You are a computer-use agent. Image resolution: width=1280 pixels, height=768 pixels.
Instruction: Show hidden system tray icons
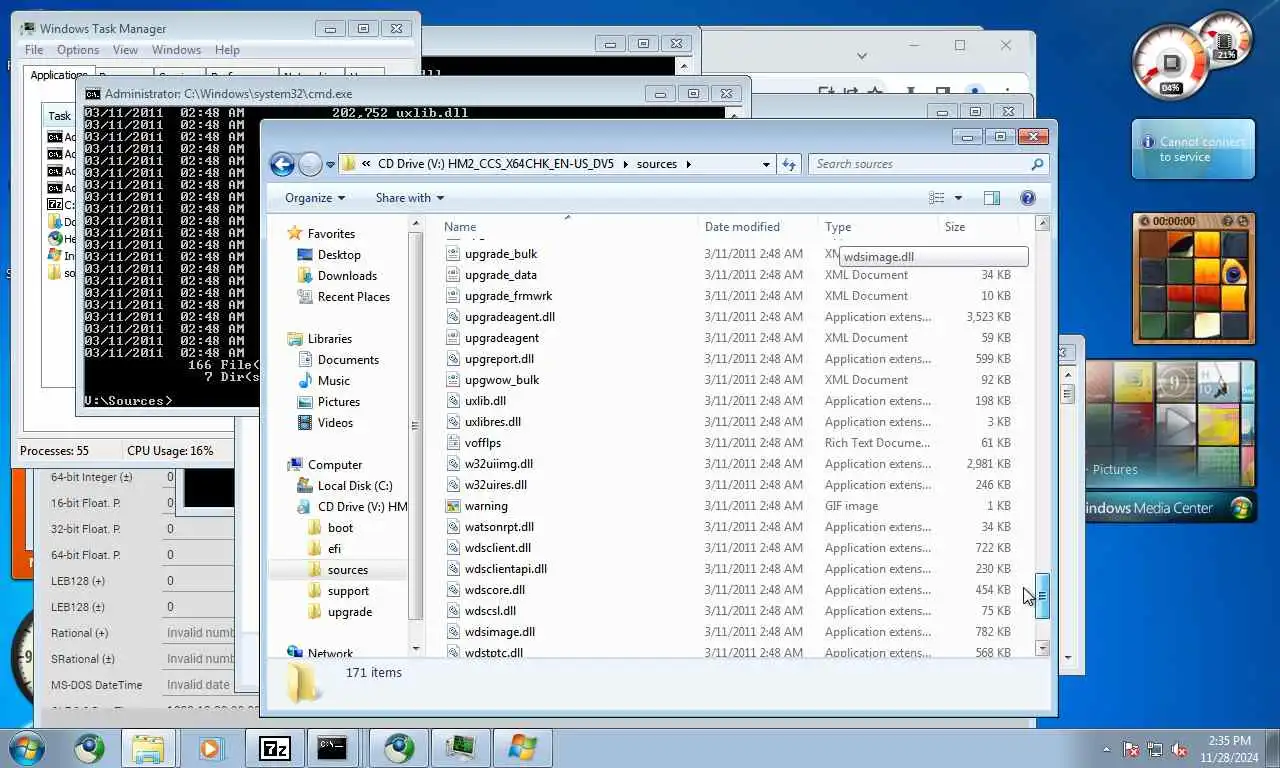coord(1106,748)
